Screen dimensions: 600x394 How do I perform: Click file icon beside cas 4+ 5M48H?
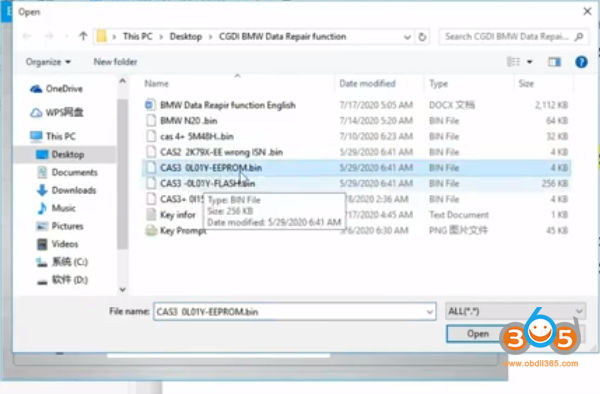(151, 136)
